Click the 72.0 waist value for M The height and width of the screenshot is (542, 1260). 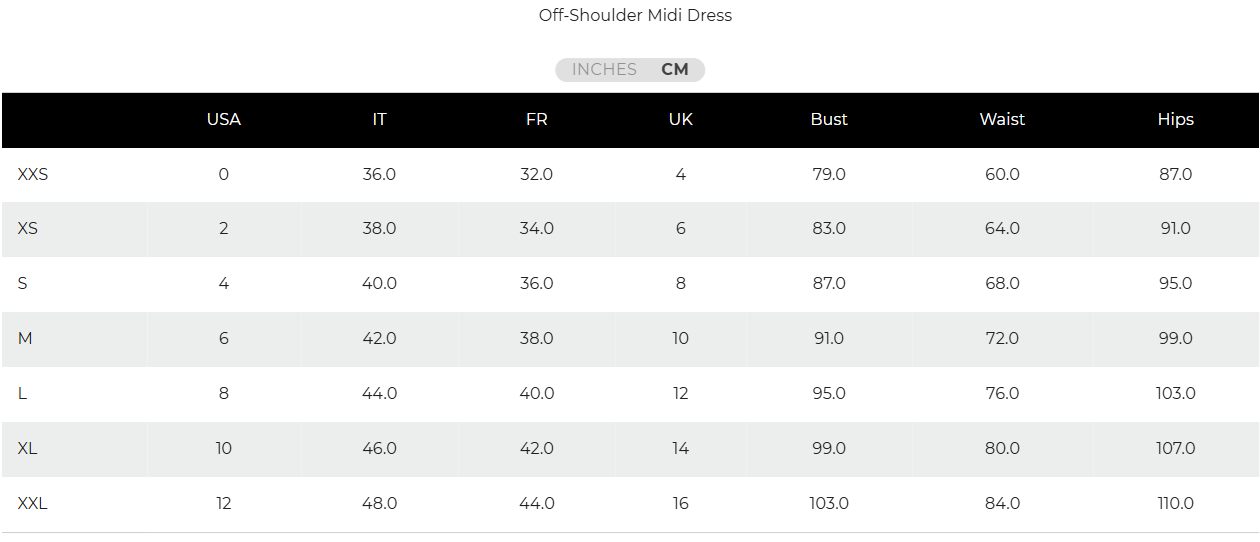[1002, 339]
